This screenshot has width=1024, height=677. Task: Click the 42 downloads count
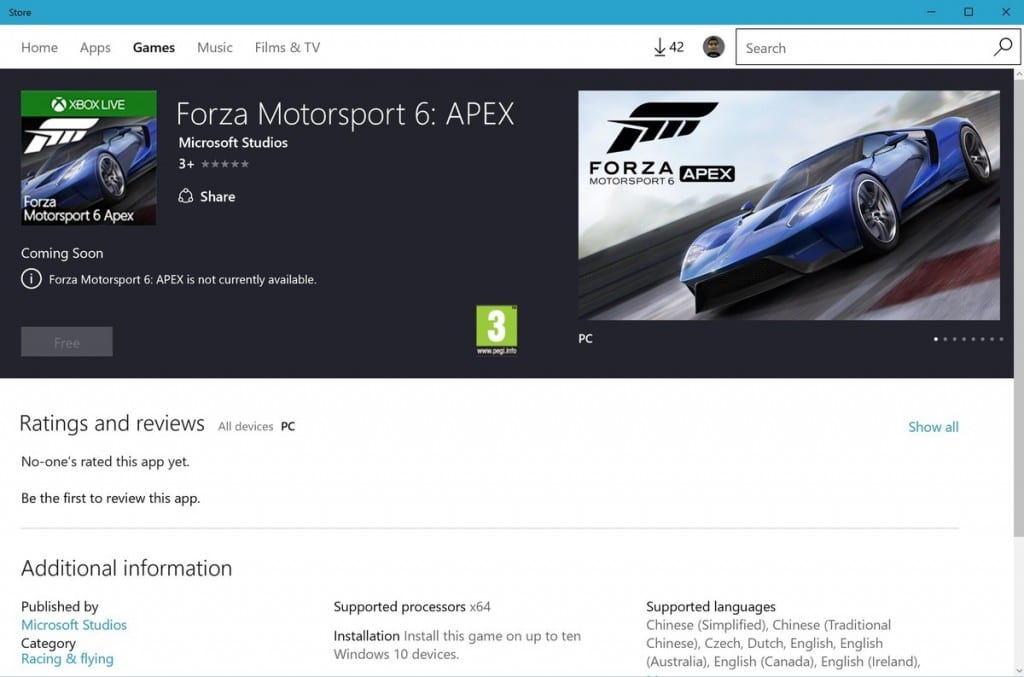(677, 47)
